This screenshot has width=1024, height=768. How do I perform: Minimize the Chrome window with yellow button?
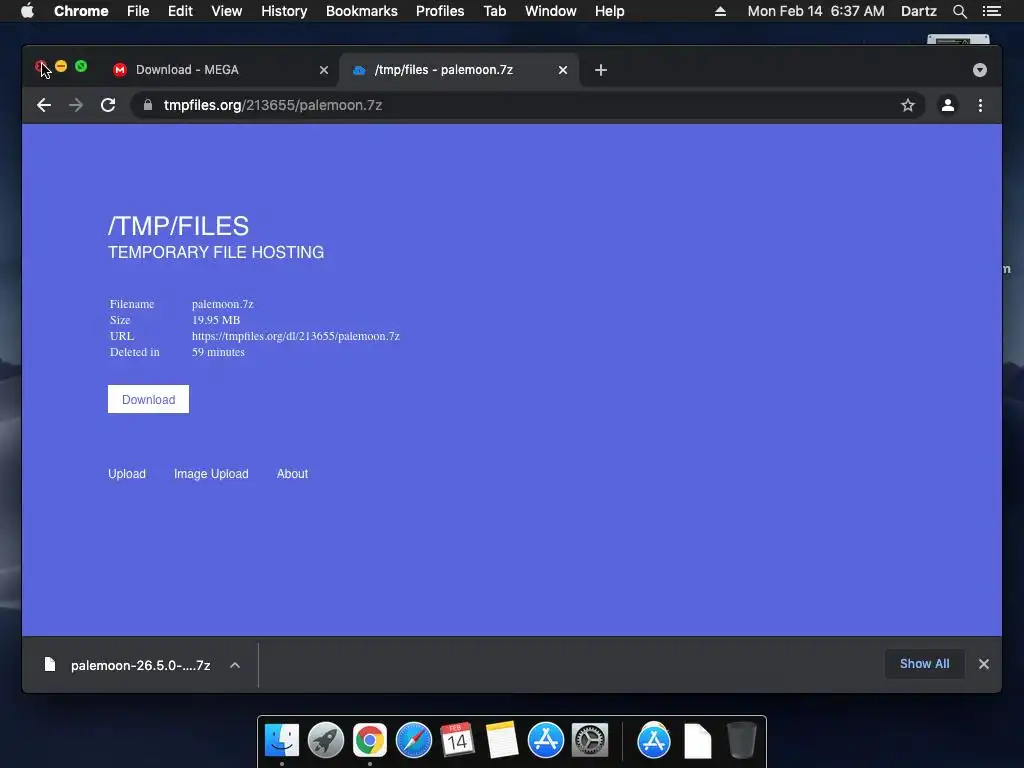tap(61, 66)
